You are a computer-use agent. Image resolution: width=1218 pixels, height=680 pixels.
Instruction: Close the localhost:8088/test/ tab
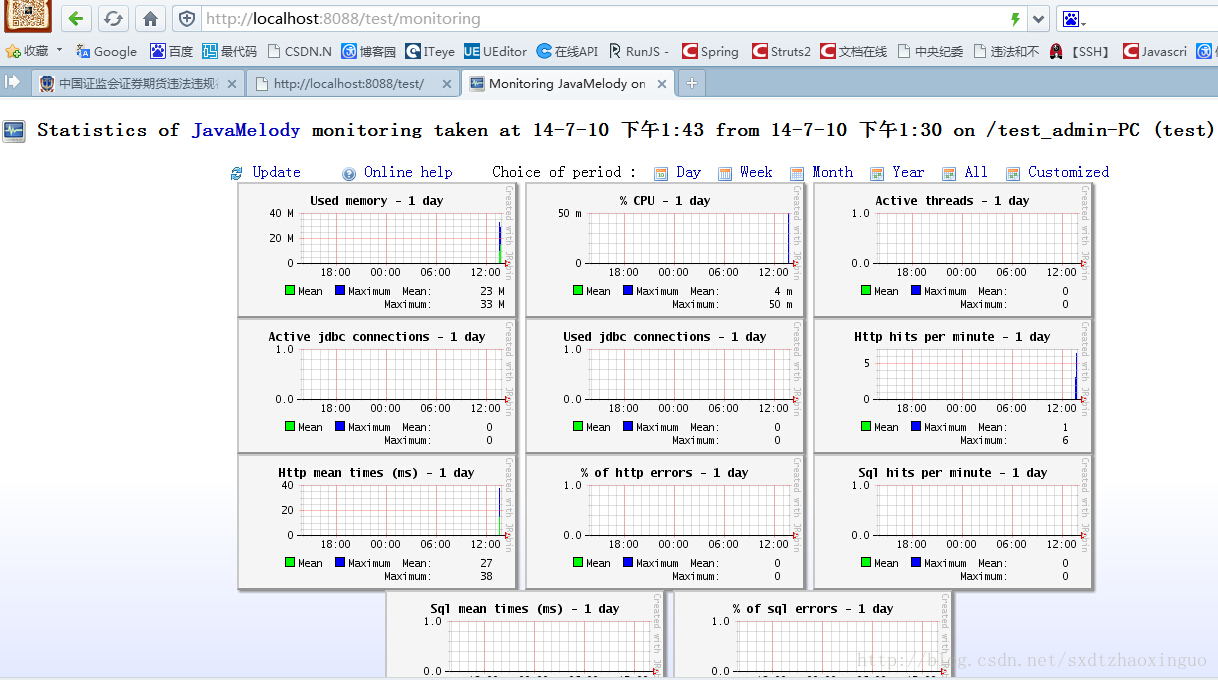point(446,84)
